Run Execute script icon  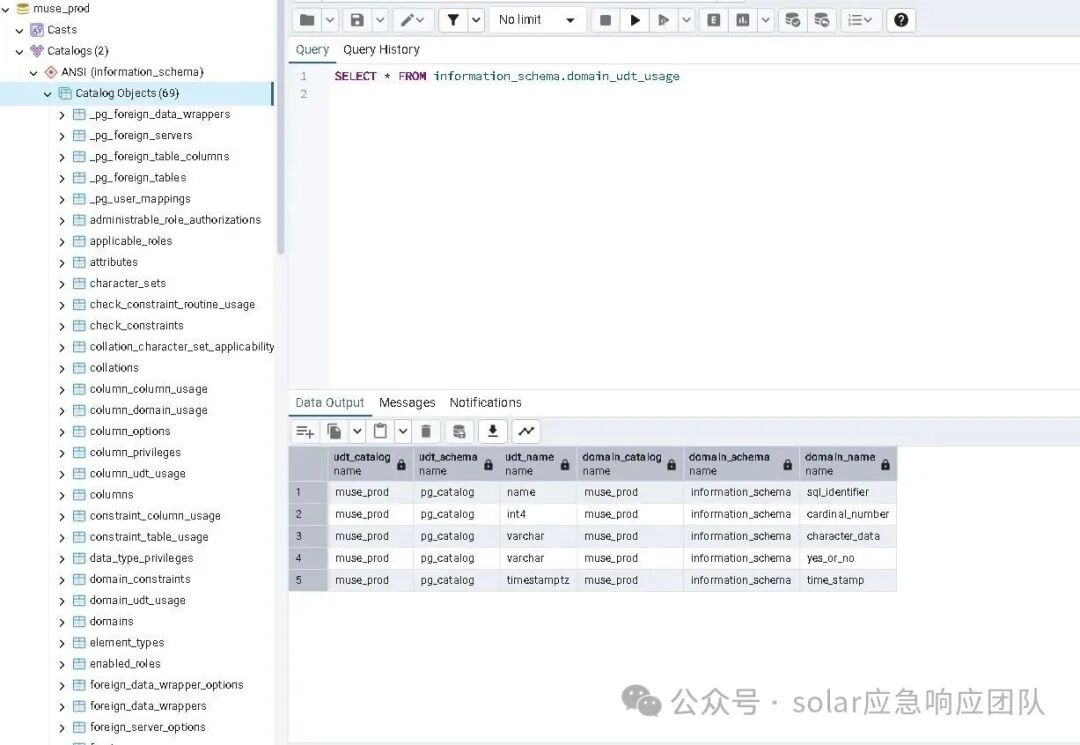click(663, 20)
